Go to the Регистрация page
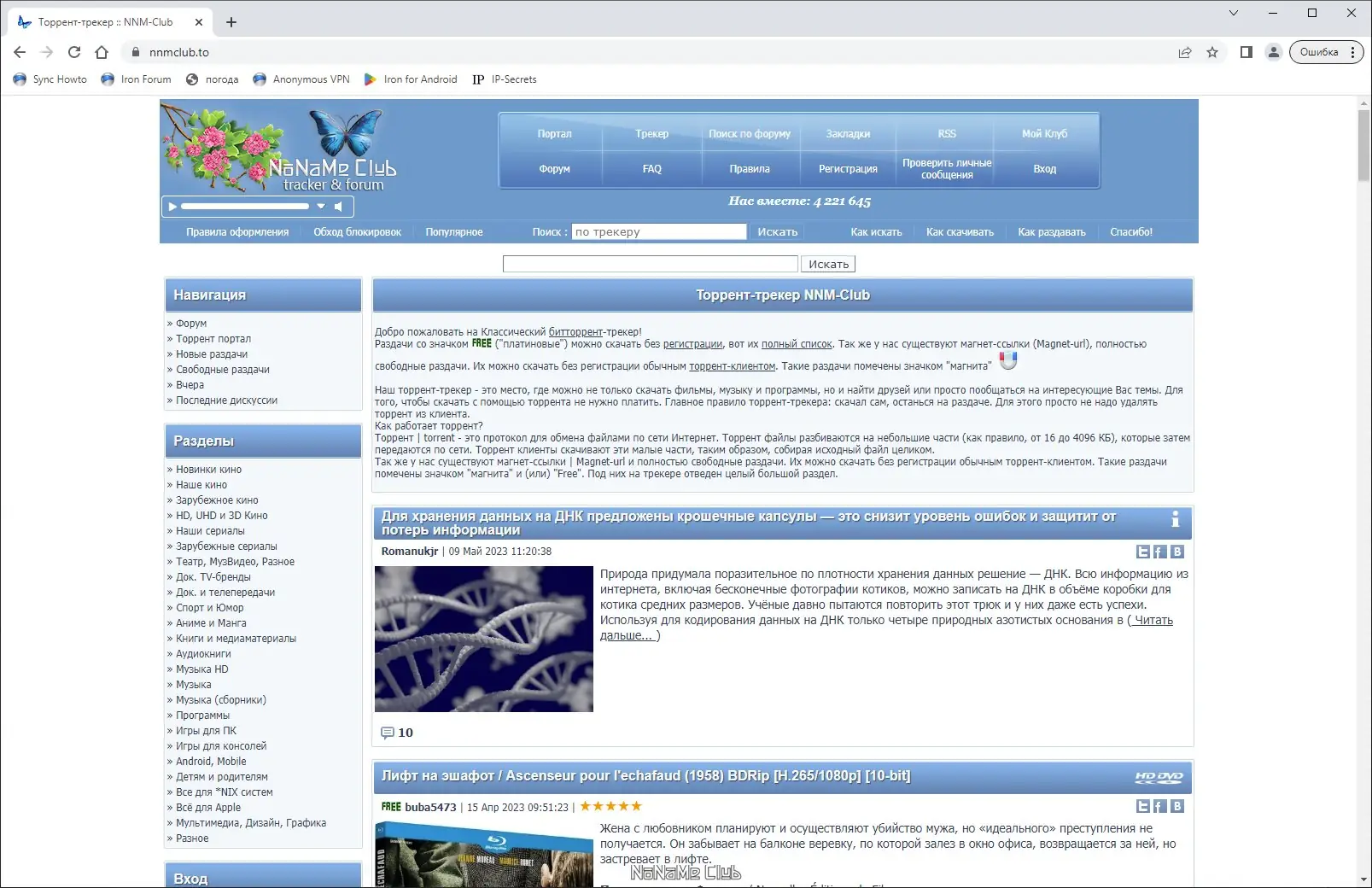Image resolution: width=1372 pixels, height=888 pixels. point(848,169)
